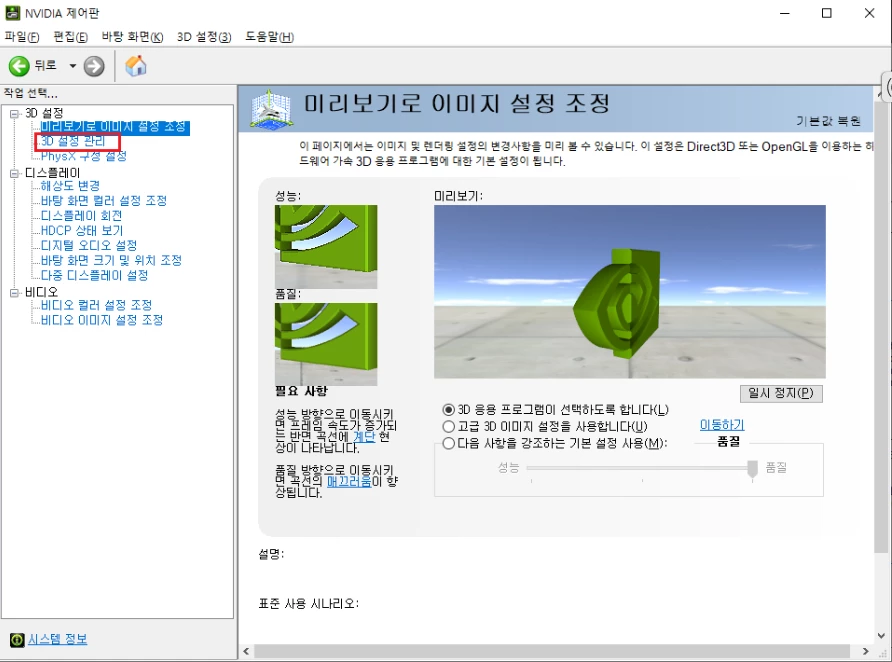The width and height of the screenshot is (892, 662).
Task: Open the 도움말(H) menu
Action: pos(269,37)
